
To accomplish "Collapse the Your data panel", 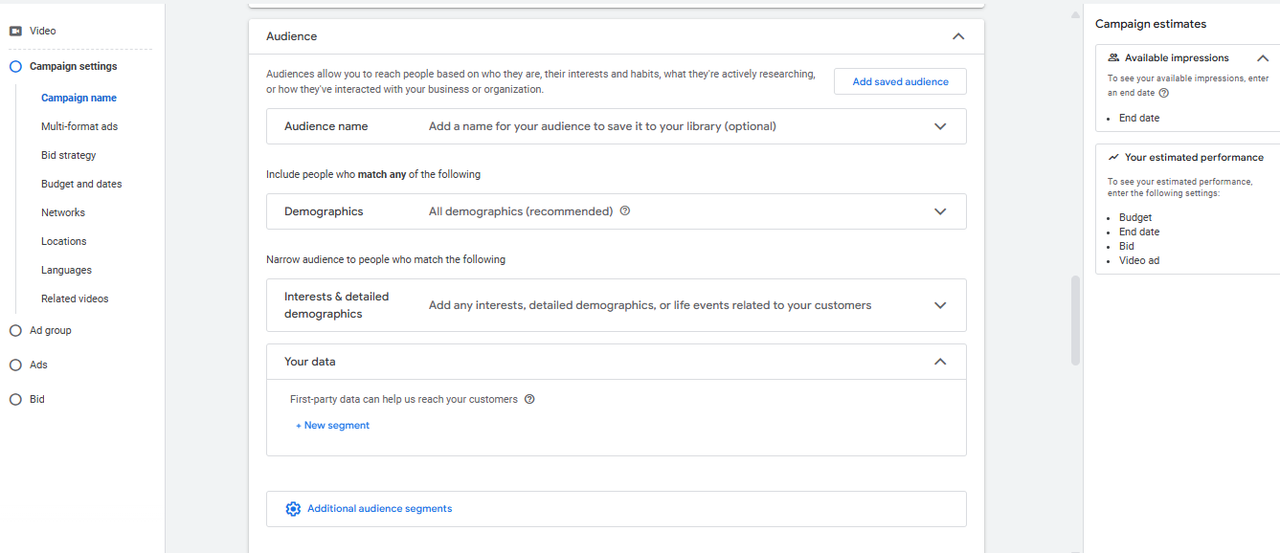I will [x=940, y=362].
